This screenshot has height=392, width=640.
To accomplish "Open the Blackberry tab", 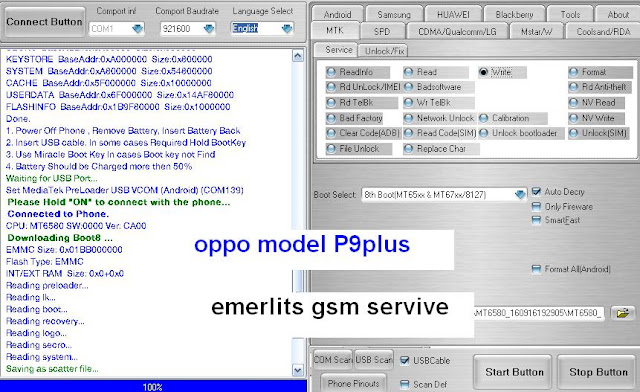I will click(514, 15).
